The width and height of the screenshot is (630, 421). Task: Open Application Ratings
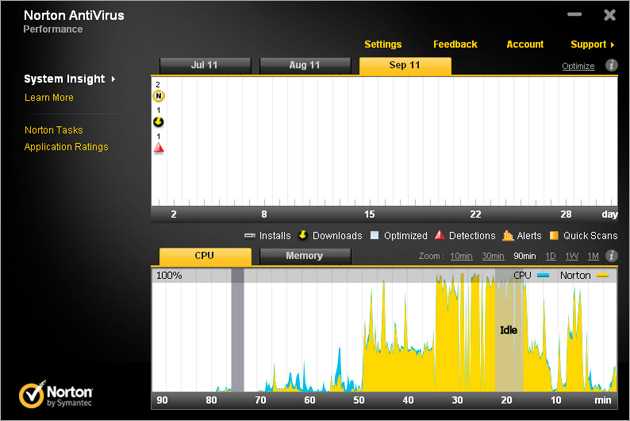[66, 147]
